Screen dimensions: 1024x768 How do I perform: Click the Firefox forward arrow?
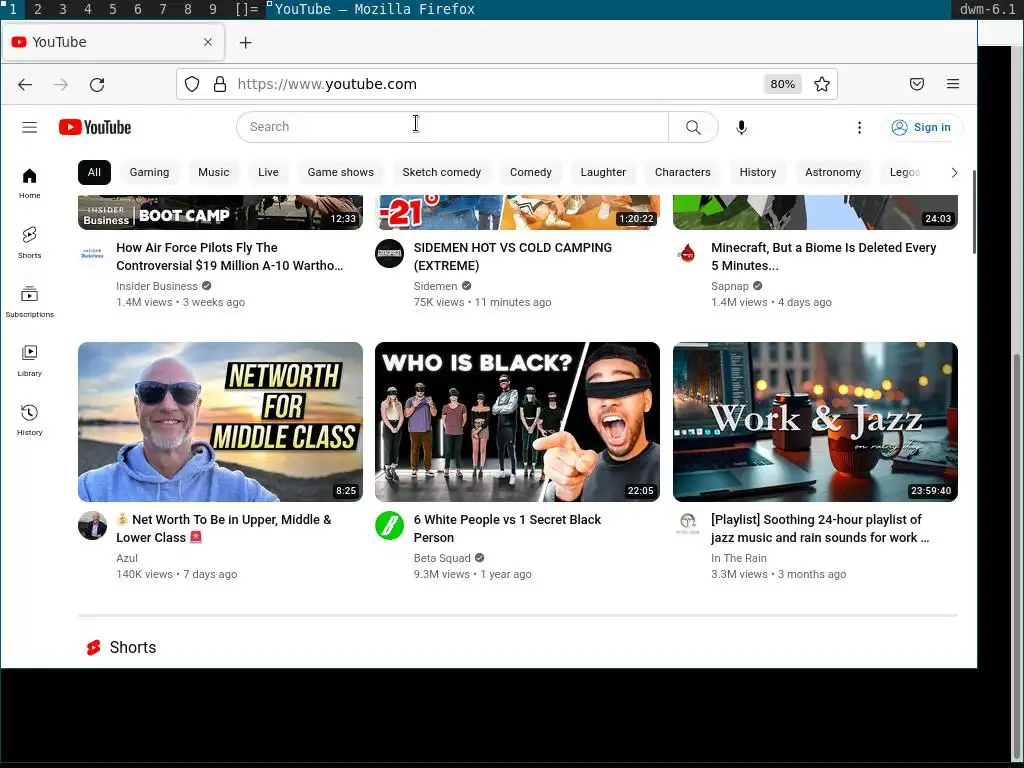coord(61,84)
